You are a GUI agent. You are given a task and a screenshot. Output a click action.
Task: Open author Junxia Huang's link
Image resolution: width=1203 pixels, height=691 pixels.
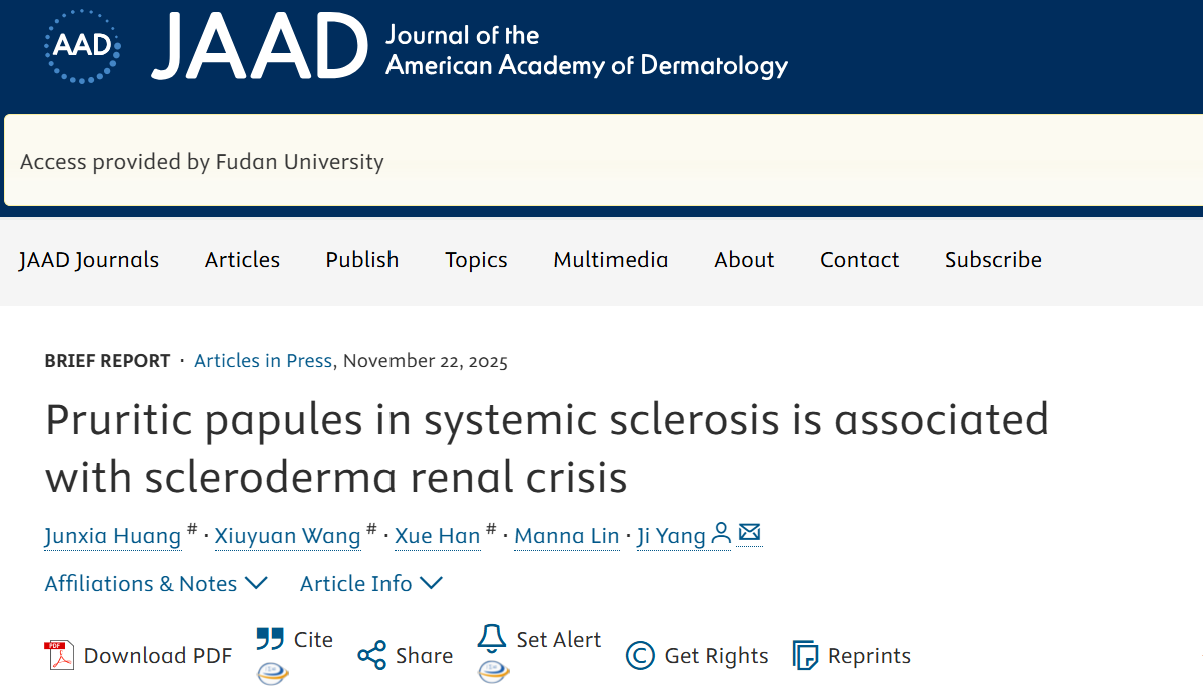113,536
